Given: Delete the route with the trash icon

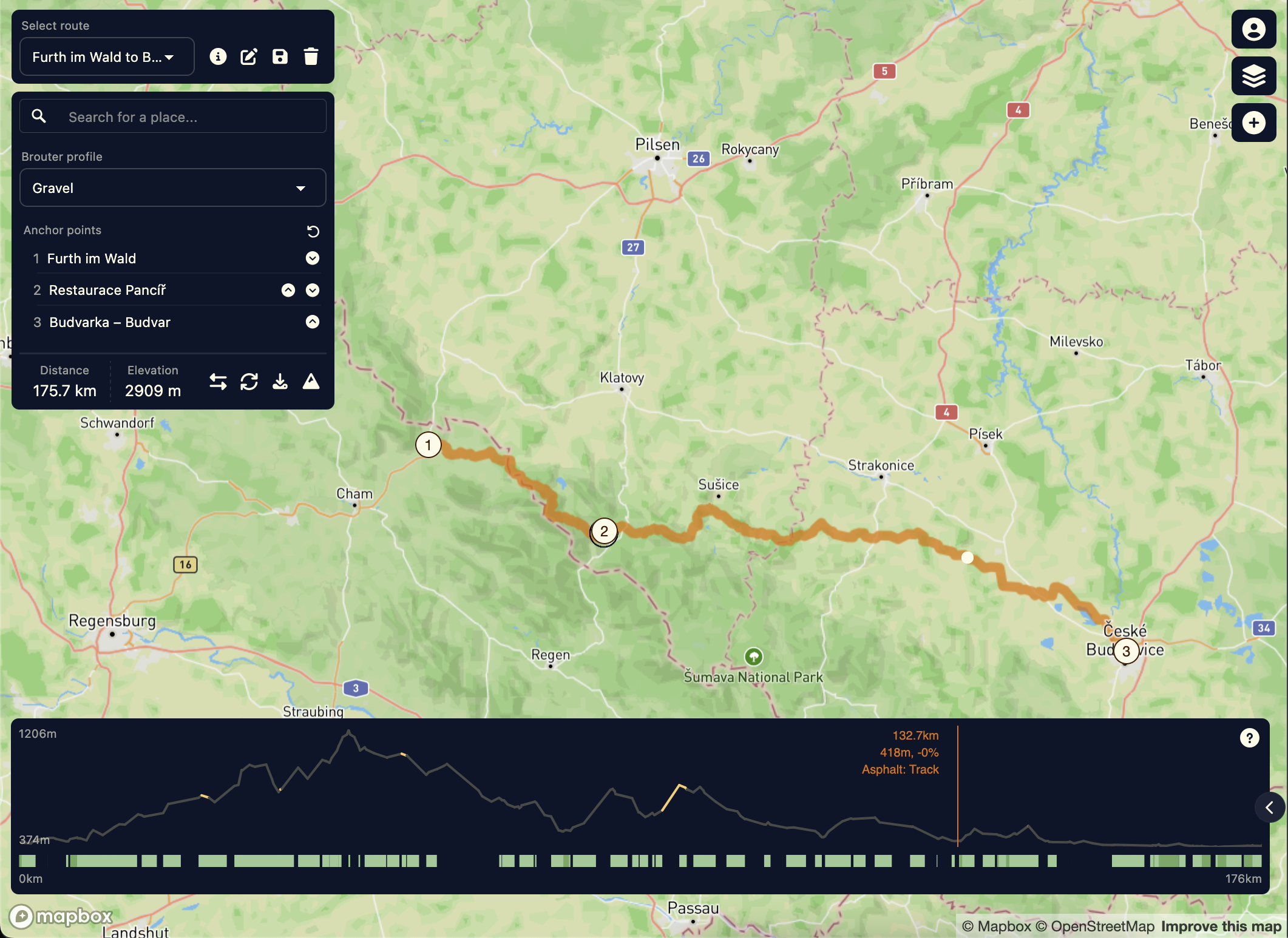Looking at the screenshot, I should click(311, 56).
